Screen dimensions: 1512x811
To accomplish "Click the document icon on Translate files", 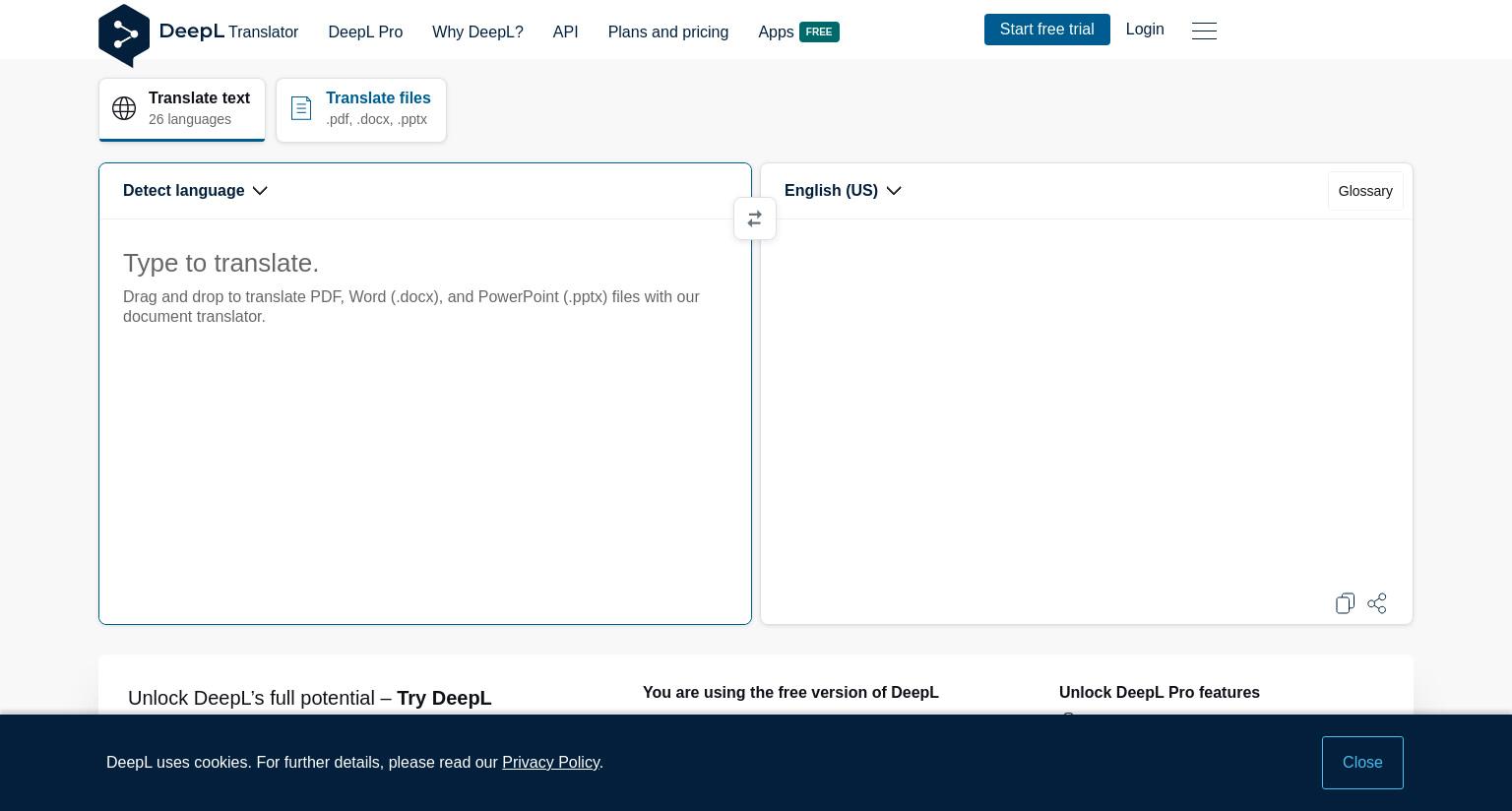I will pyautogui.click(x=301, y=108).
